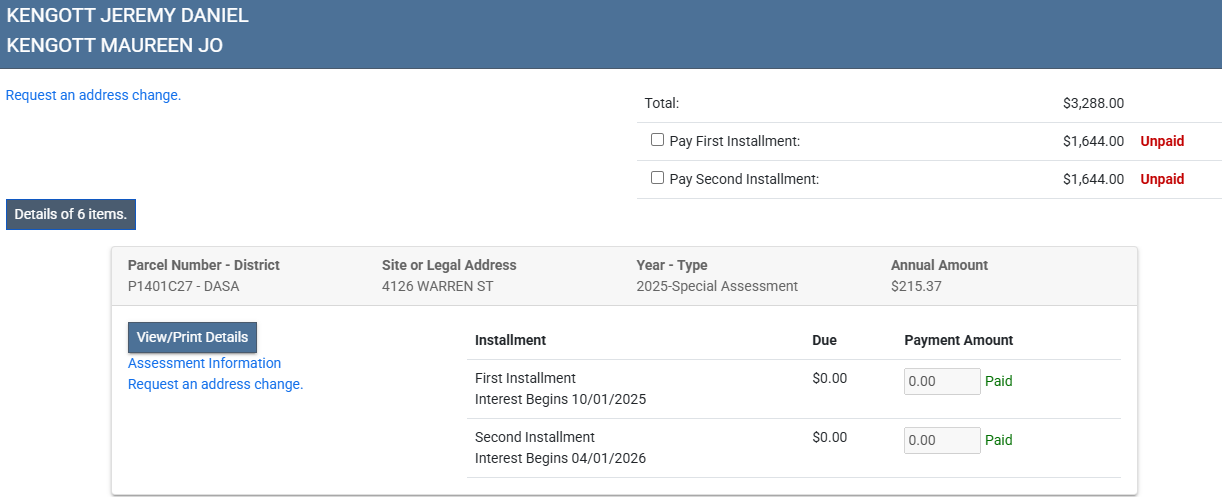Click the green Paid label for First Installment
The height and width of the screenshot is (497, 1222).
click(998, 382)
